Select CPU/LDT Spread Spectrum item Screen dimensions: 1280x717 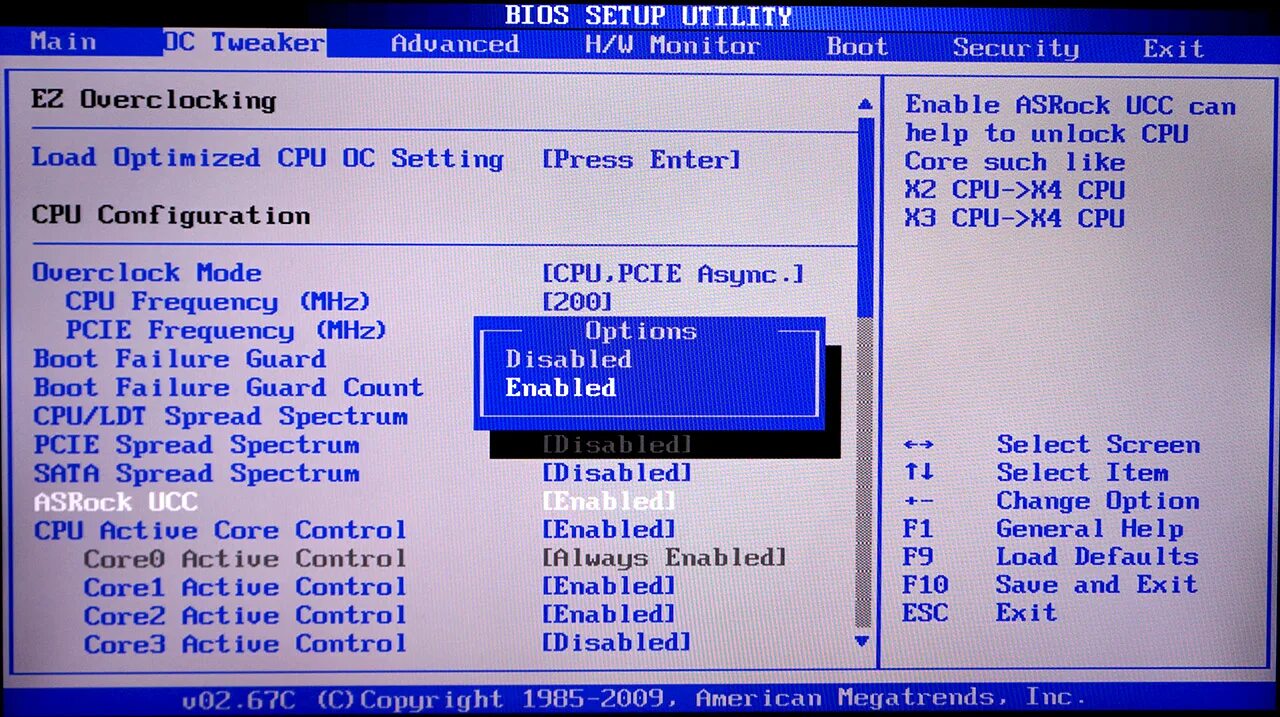[x=220, y=416]
